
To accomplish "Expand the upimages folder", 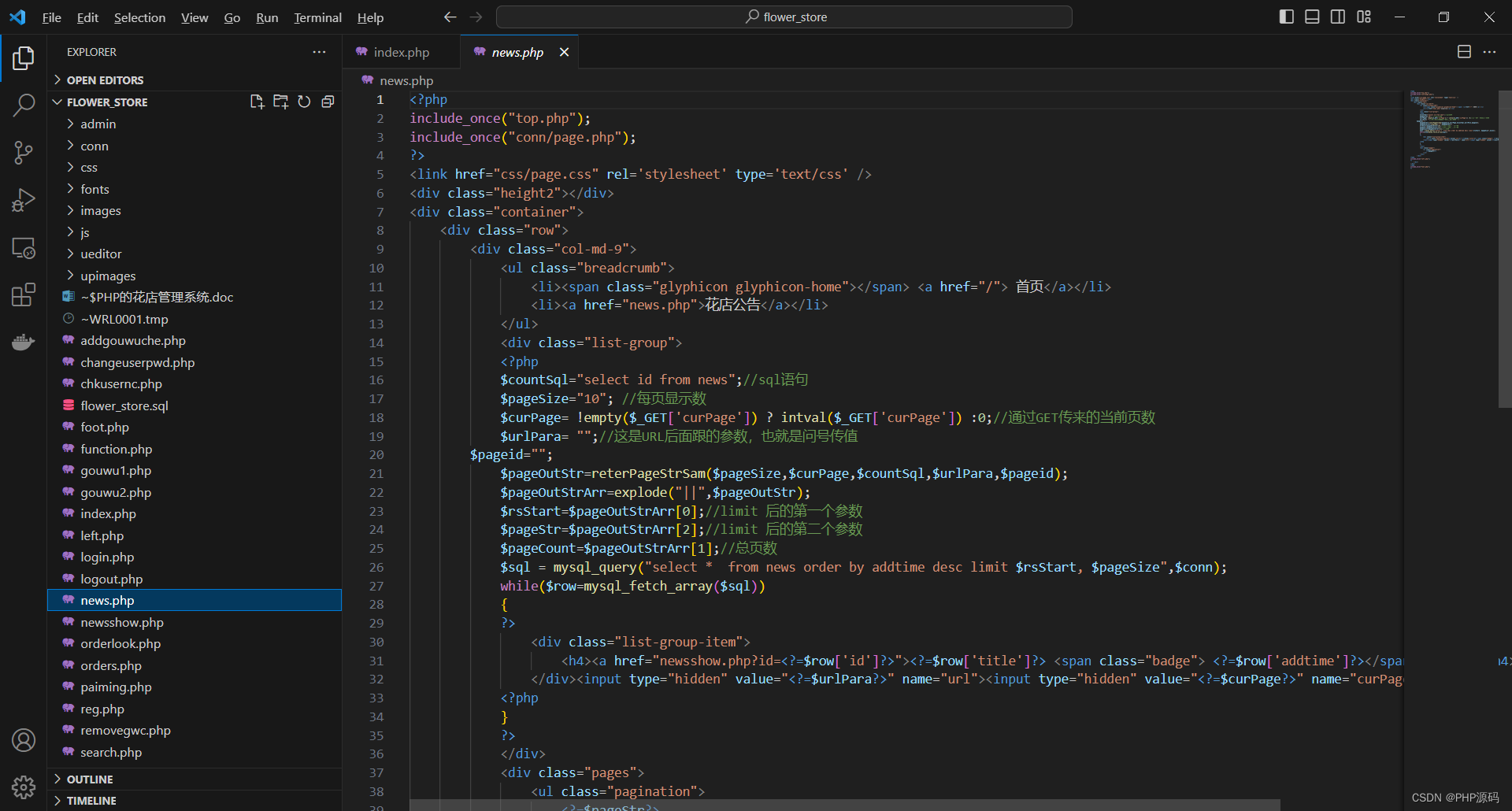I will [195, 276].
